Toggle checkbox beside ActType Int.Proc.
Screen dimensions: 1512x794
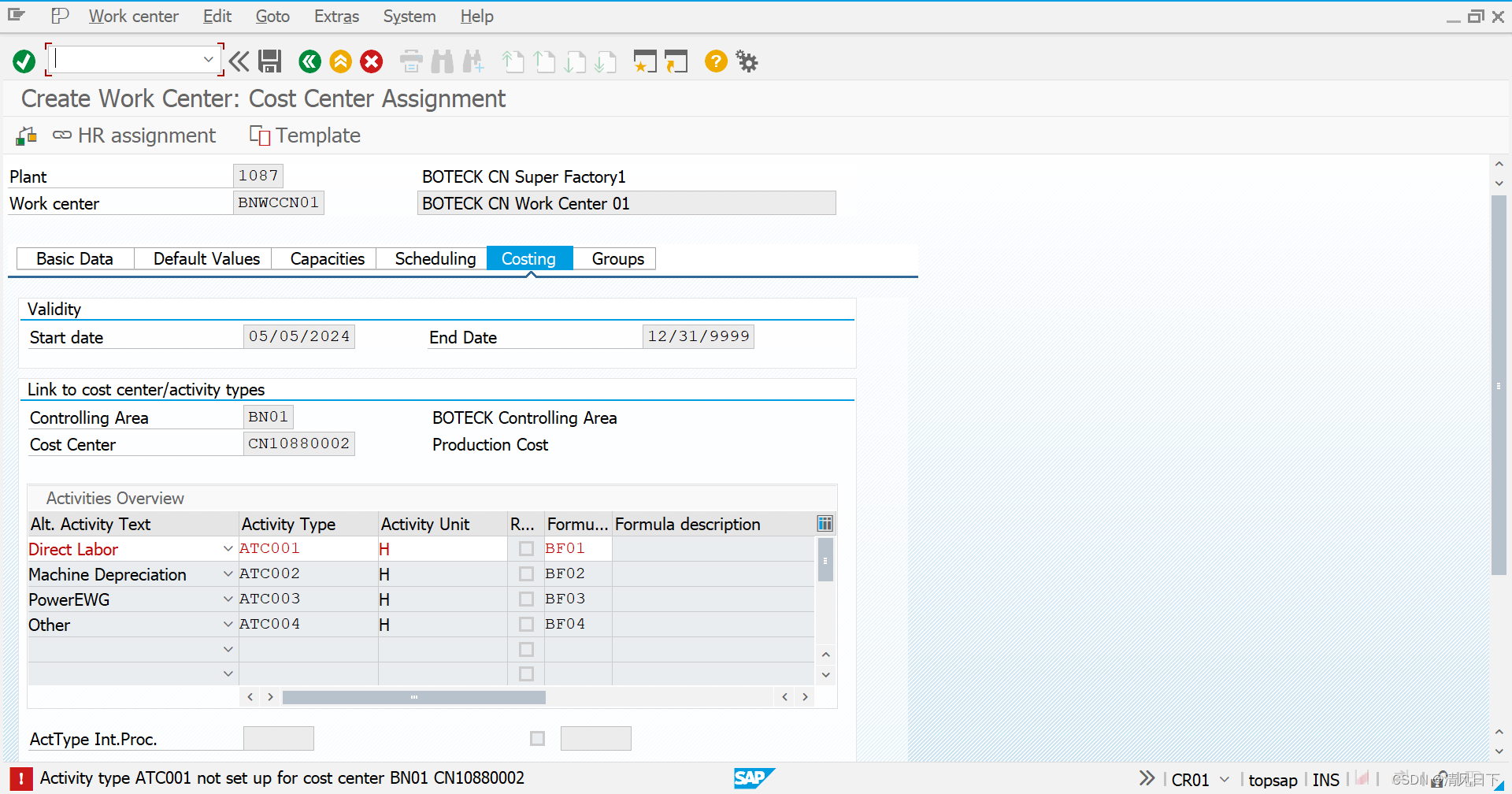point(538,739)
